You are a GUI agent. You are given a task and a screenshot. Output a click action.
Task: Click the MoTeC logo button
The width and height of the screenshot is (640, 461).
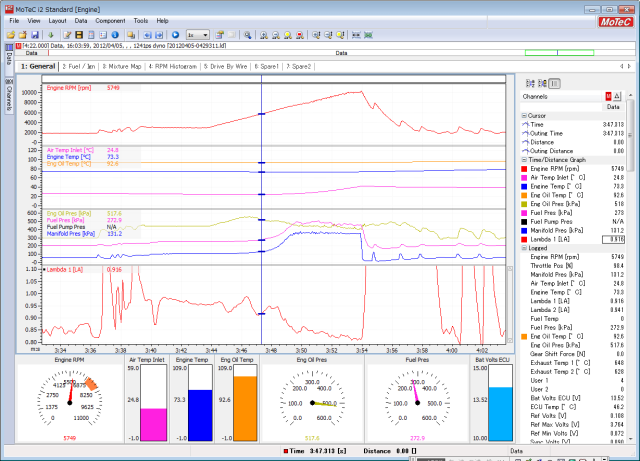[x=616, y=22]
